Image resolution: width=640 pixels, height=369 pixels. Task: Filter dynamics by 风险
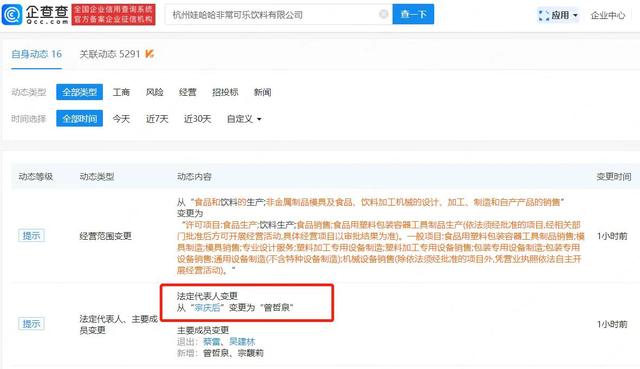pyautogui.click(x=154, y=92)
